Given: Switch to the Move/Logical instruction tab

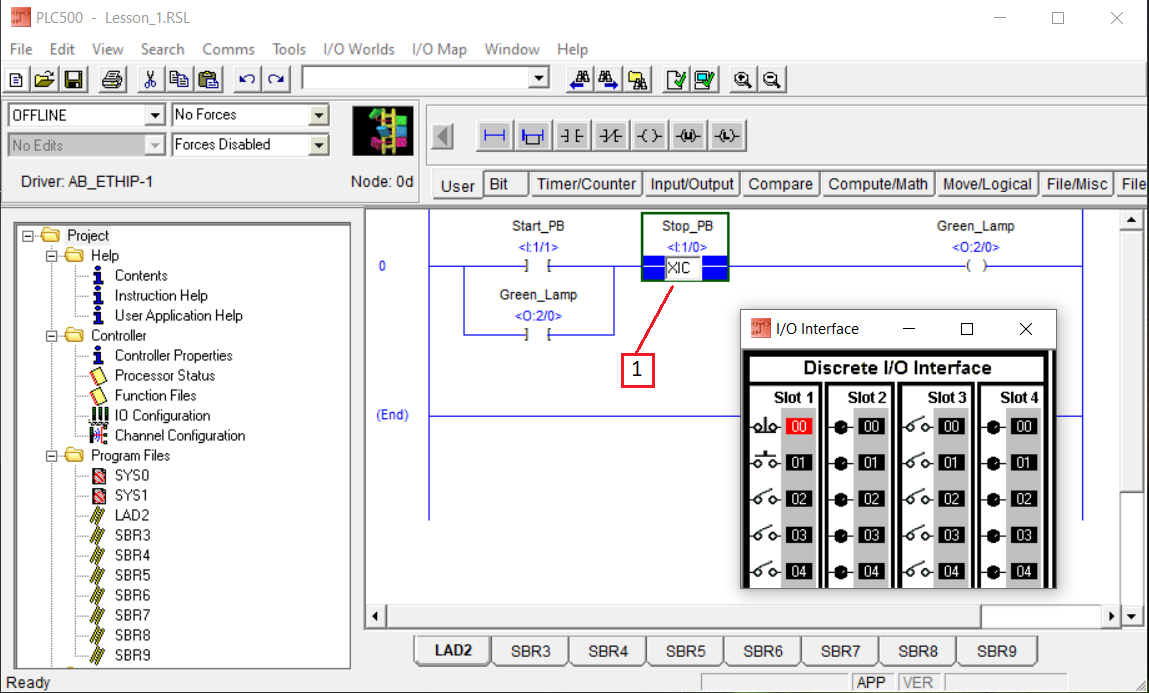Looking at the screenshot, I should pyautogui.click(x=987, y=184).
